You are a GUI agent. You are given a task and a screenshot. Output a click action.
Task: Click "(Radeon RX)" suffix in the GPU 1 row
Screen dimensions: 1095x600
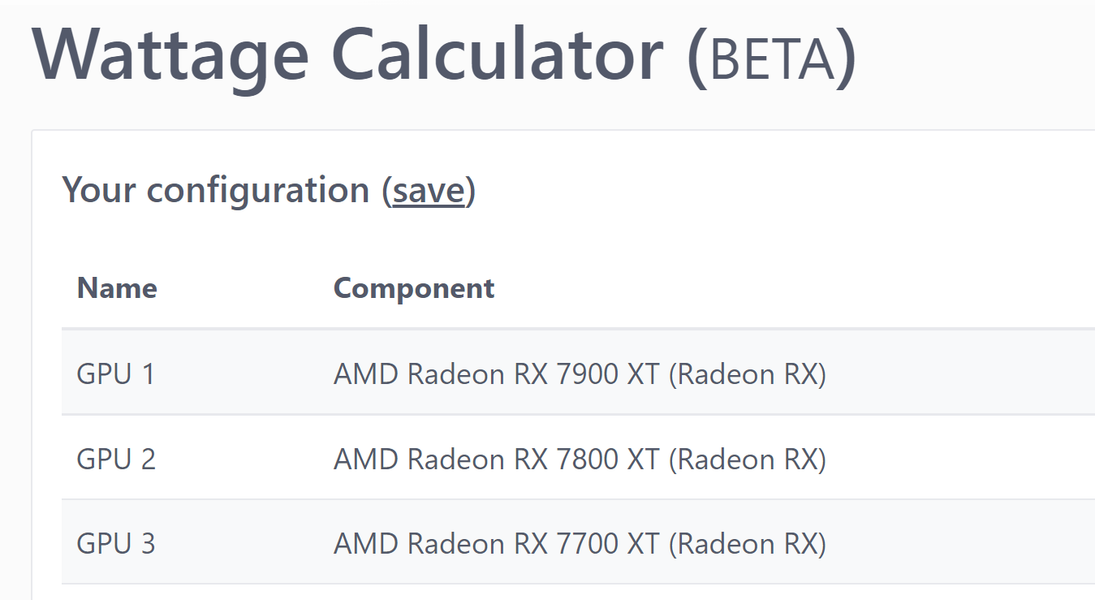[x=747, y=374]
